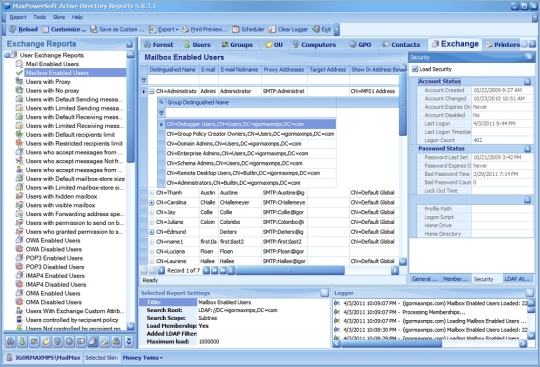Expand the CN=Luciana row
This screenshot has height=367, width=540.
(x=152, y=252)
